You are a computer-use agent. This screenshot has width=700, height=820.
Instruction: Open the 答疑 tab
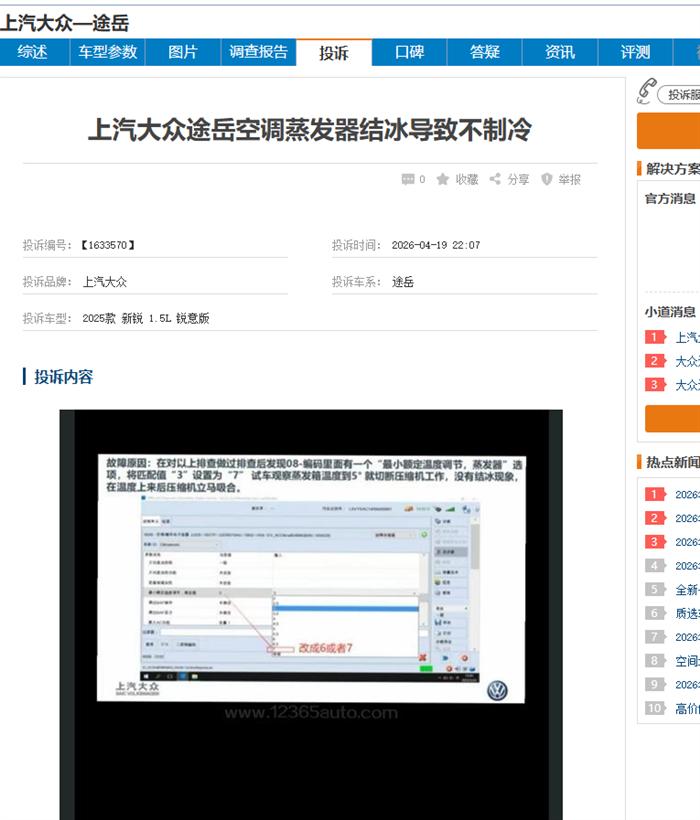click(x=485, y=52)
